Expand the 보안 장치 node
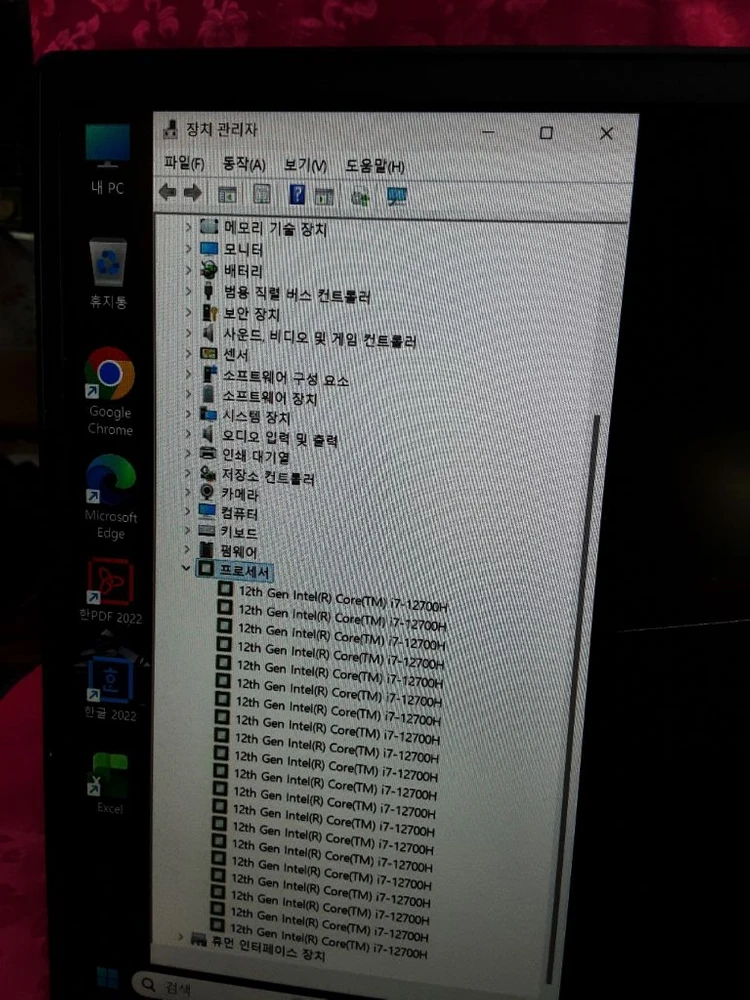Screen dimensions: 750x1000 click(188, 312)
